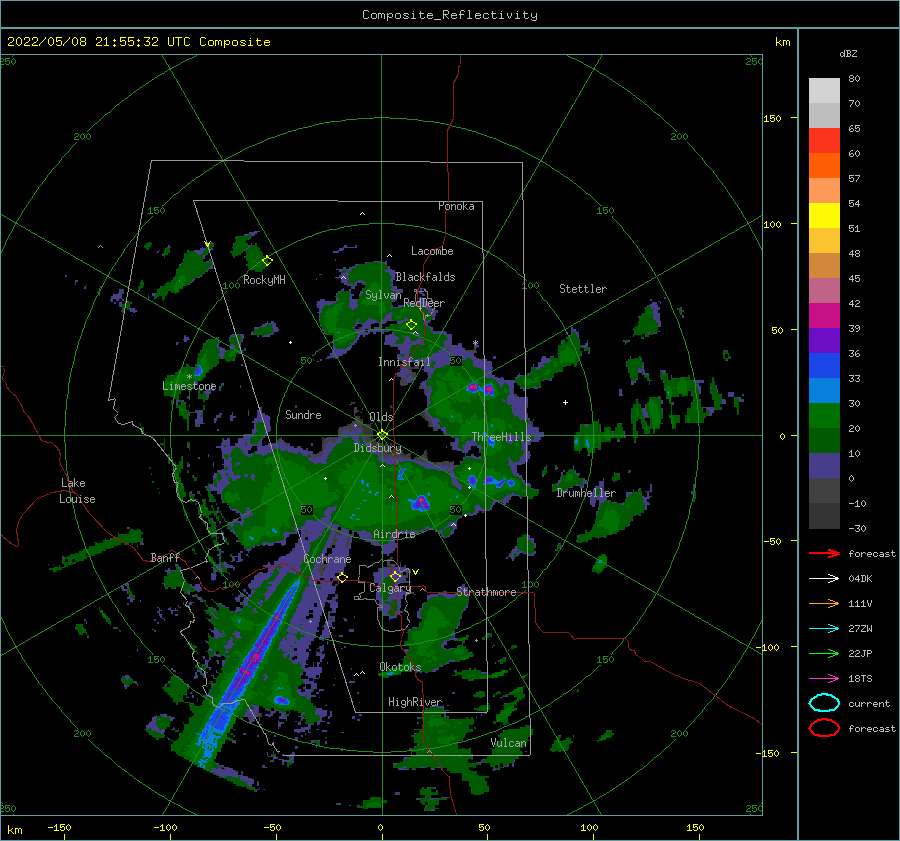Click the yellow -50 label on the right axis
Image resolution: width=900 pixels, height=841 pixels.
(771, 541)
